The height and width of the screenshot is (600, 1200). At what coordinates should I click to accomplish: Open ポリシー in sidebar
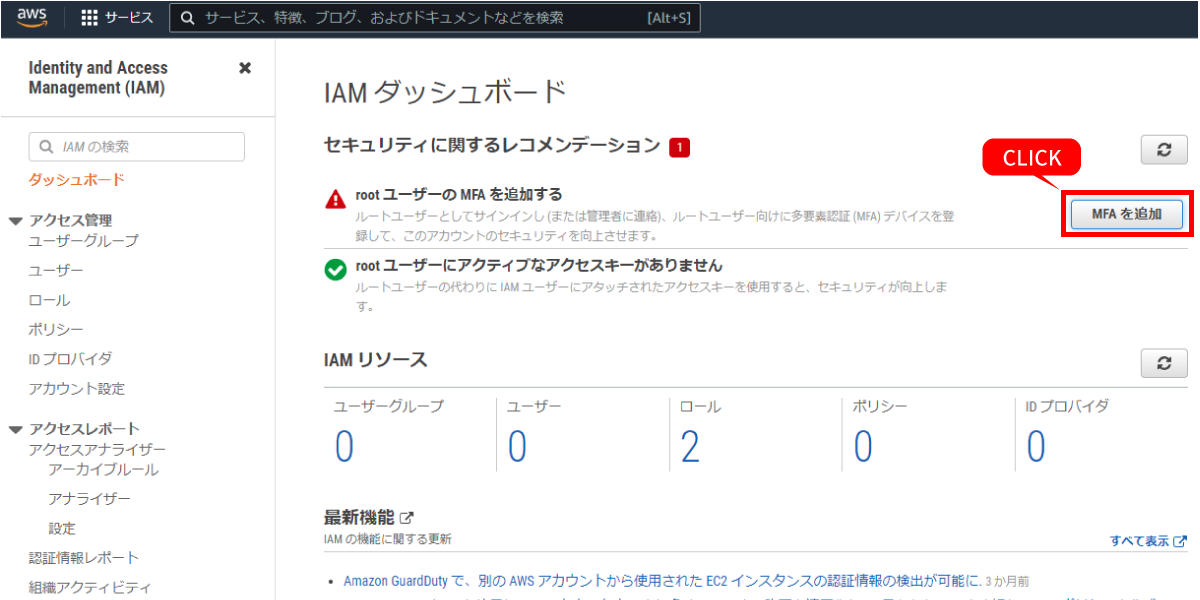pos(56,329)
